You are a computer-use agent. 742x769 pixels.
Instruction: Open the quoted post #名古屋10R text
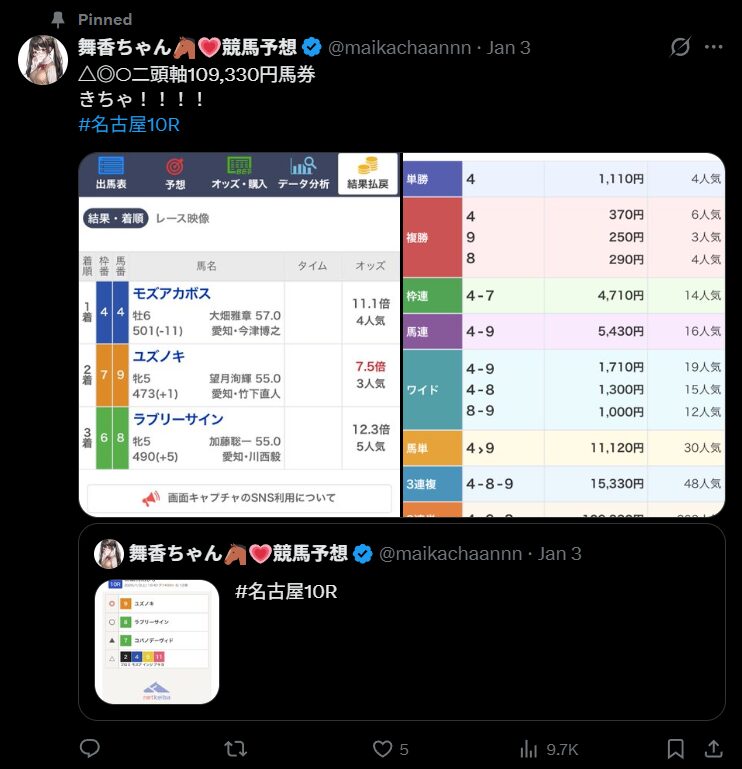click(x=286, y=591)
